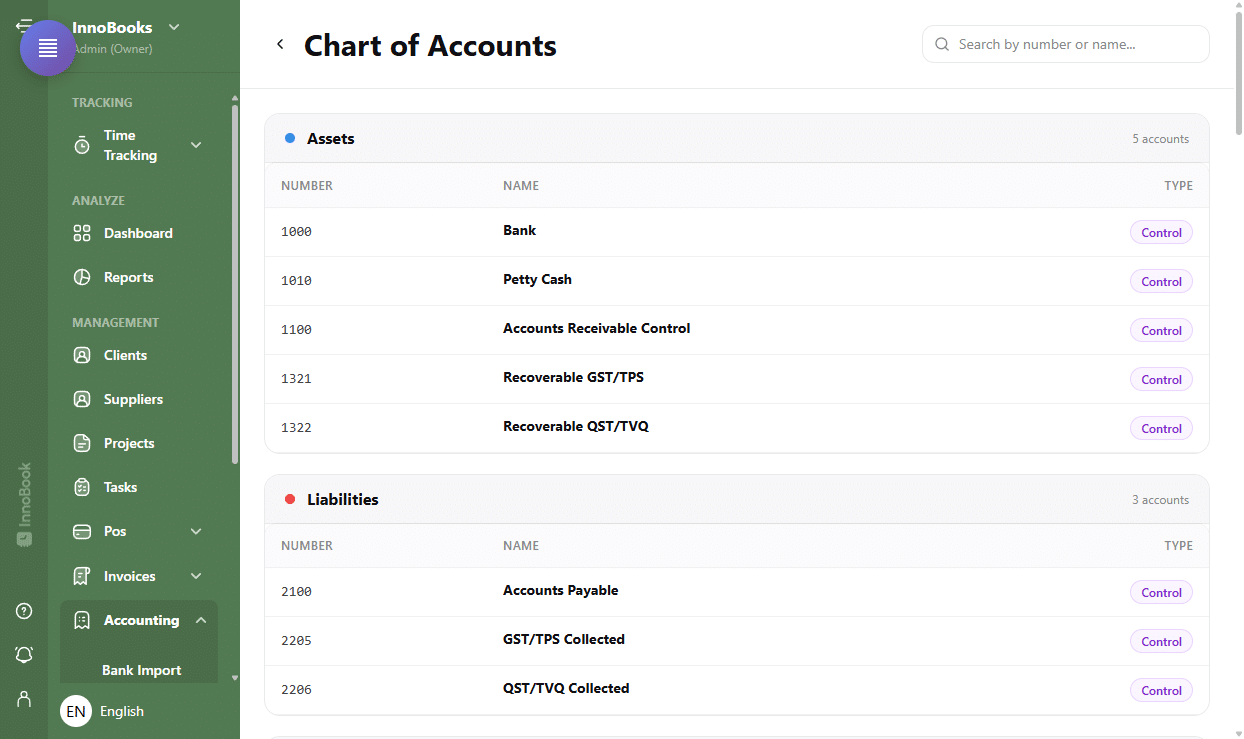Screen dimensions: 1244x739
Task: Click account number 1321
Action: tap(296, 379)
